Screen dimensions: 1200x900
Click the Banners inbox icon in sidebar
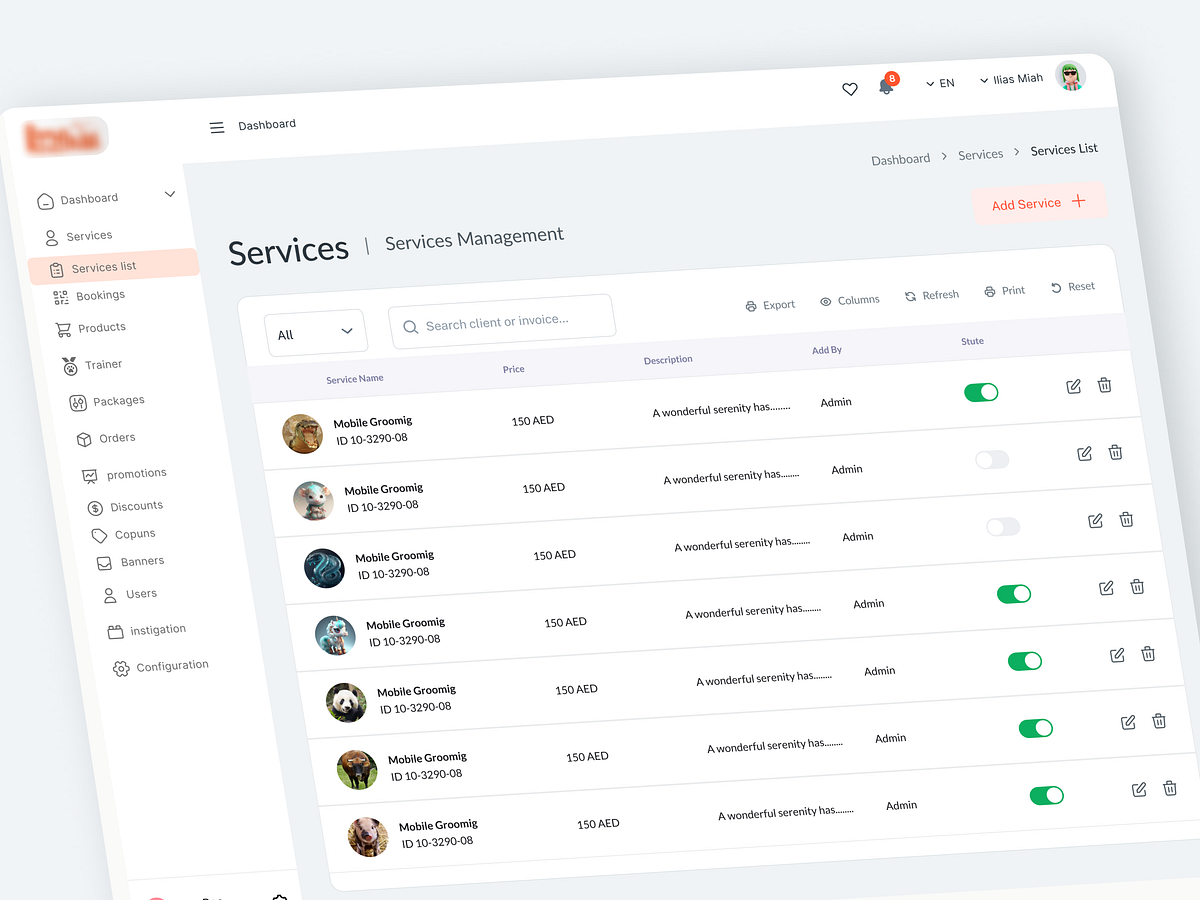click(x=104, y=563)
